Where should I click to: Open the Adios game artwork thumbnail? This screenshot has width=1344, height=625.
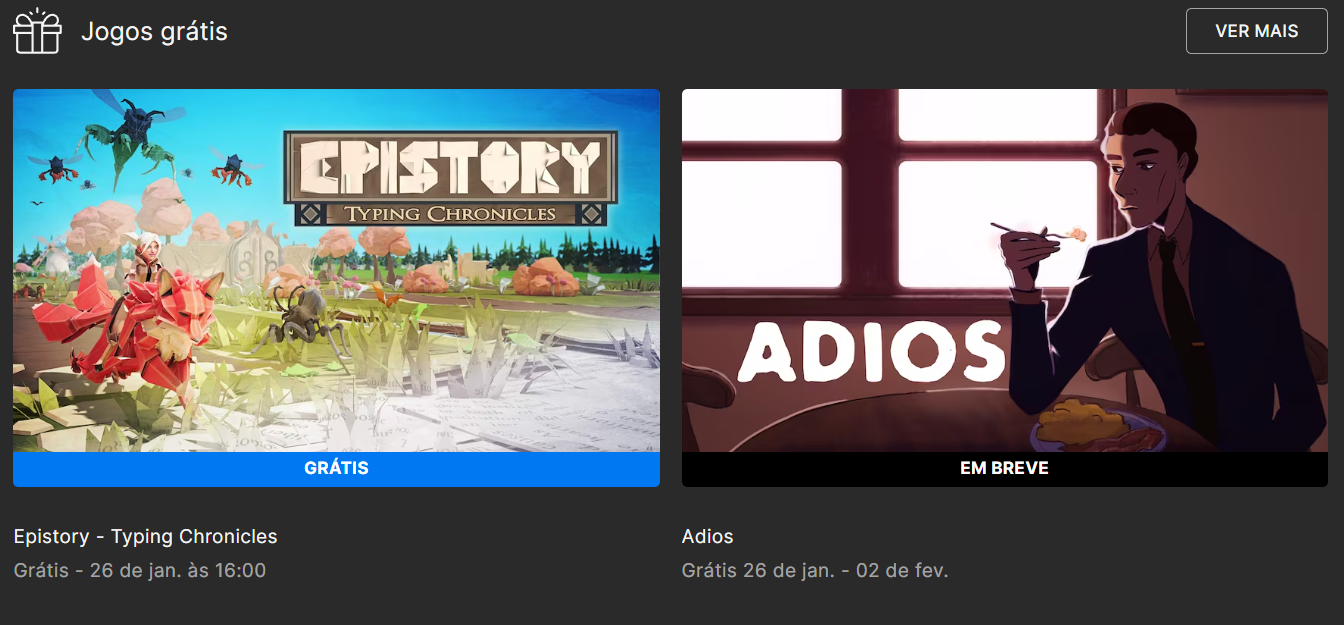(x=1005, y=270)
